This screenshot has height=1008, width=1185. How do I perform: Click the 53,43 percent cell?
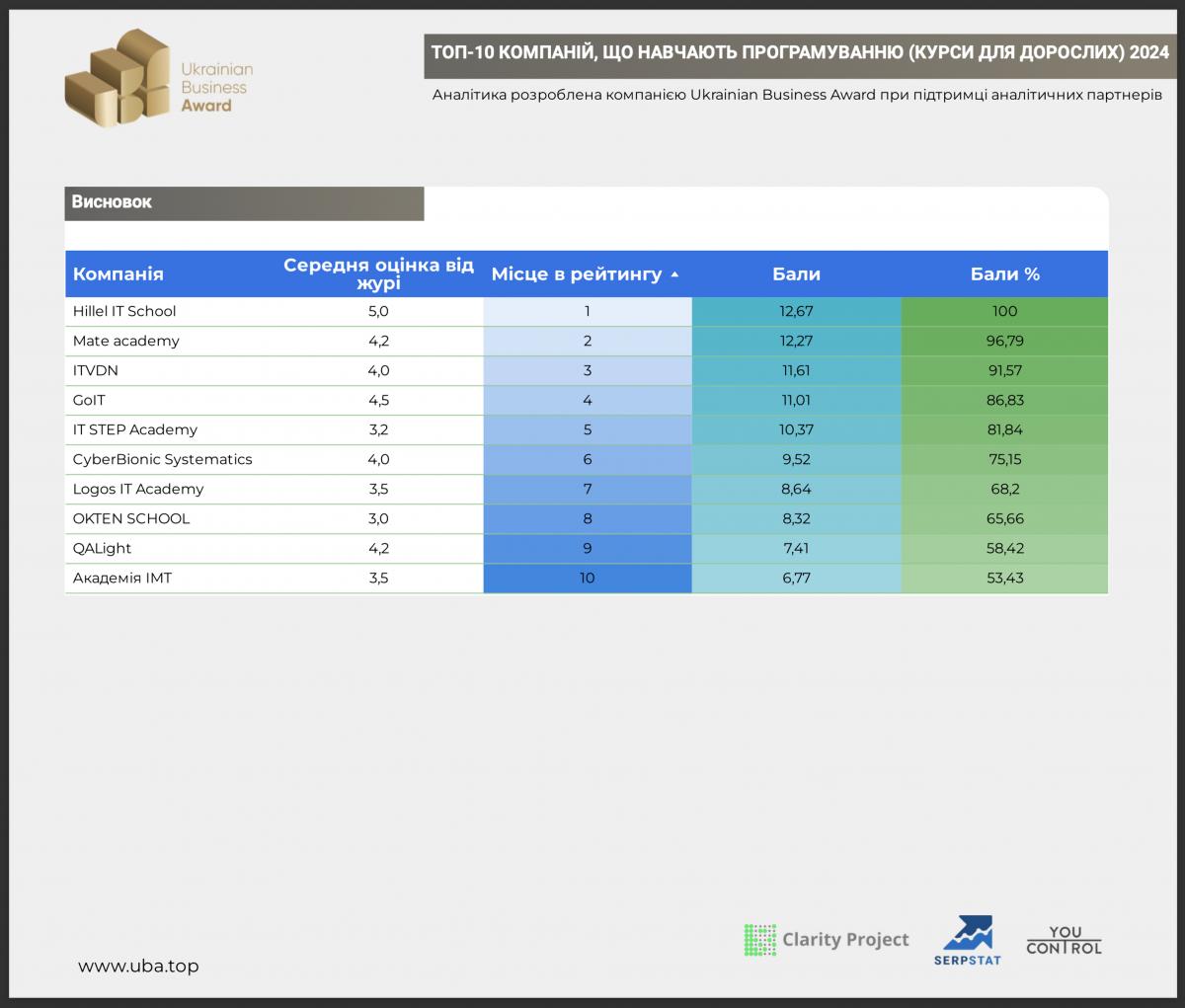1004,578
